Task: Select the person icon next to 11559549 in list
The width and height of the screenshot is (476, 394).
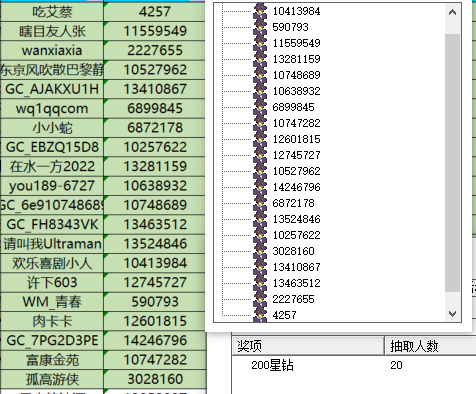Action: pos(260,43)
